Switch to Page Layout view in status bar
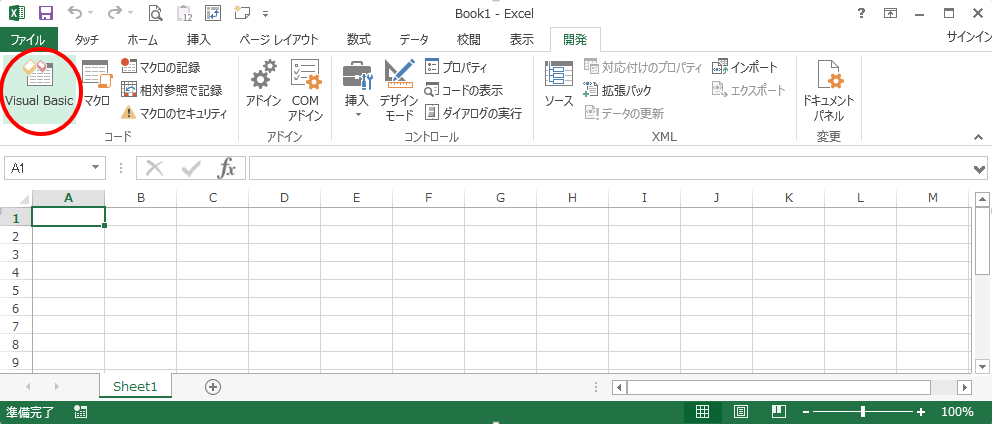Viewport: 992px width, 424px height. [741, 412]
